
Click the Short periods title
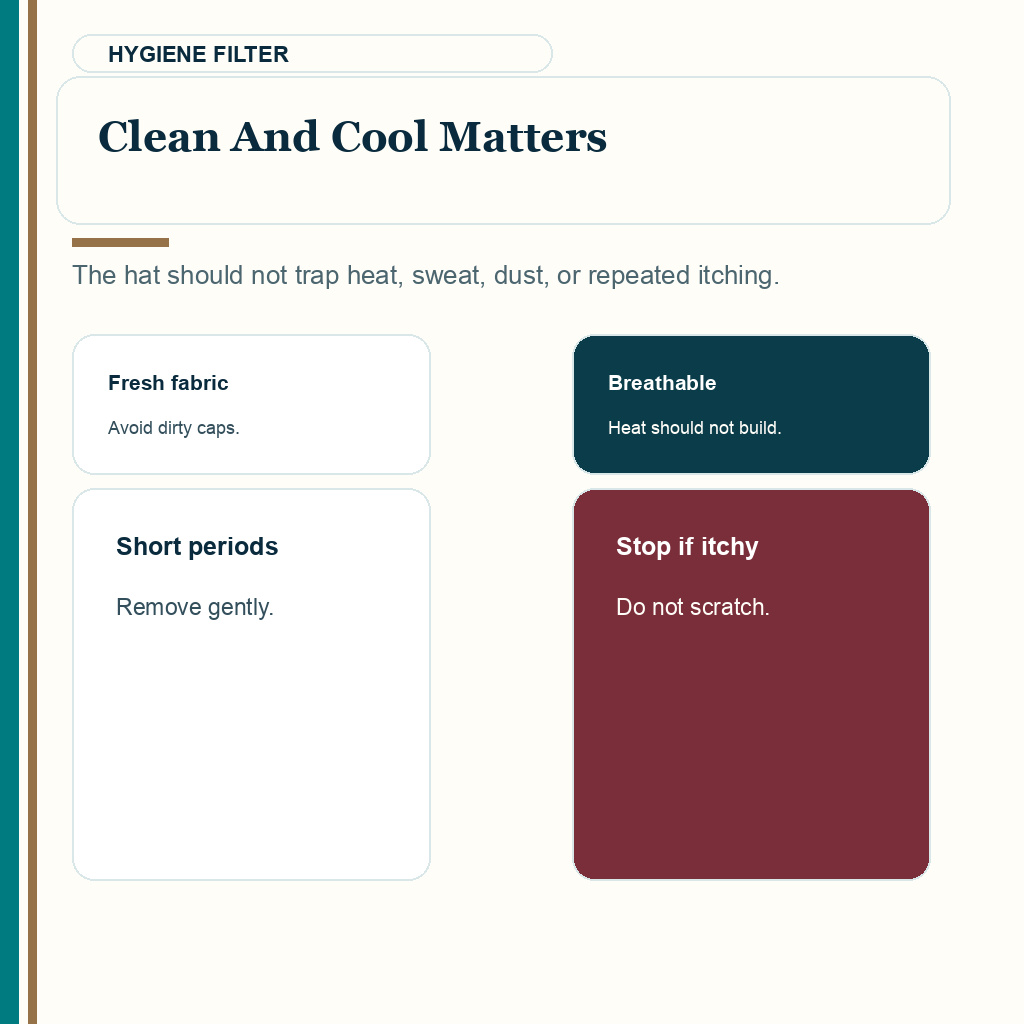point(197,547)
